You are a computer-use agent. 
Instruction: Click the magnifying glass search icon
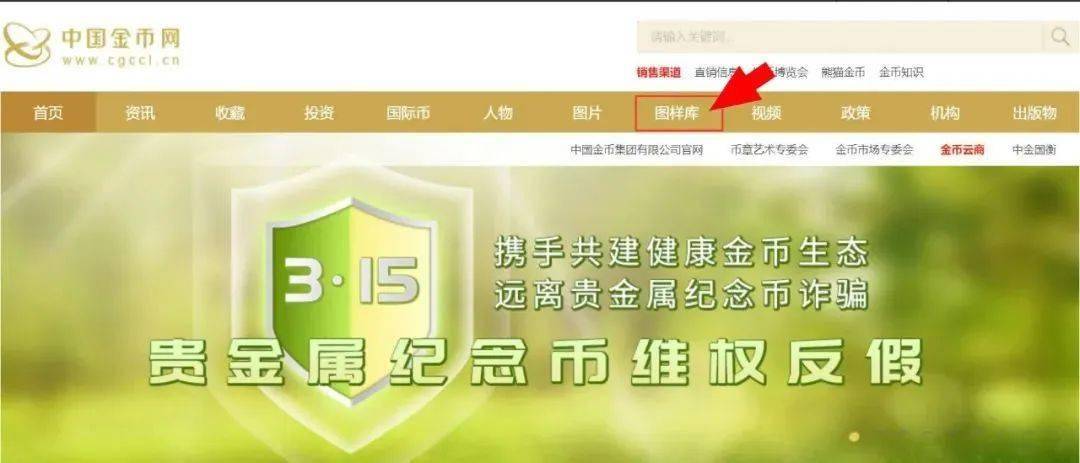click(1059, 37)
